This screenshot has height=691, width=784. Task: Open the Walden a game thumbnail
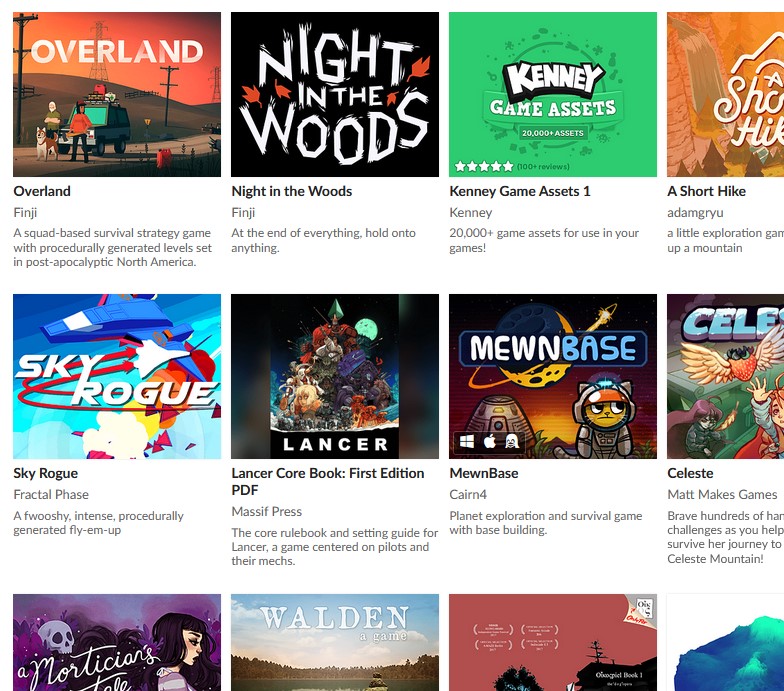pos(335,642)
